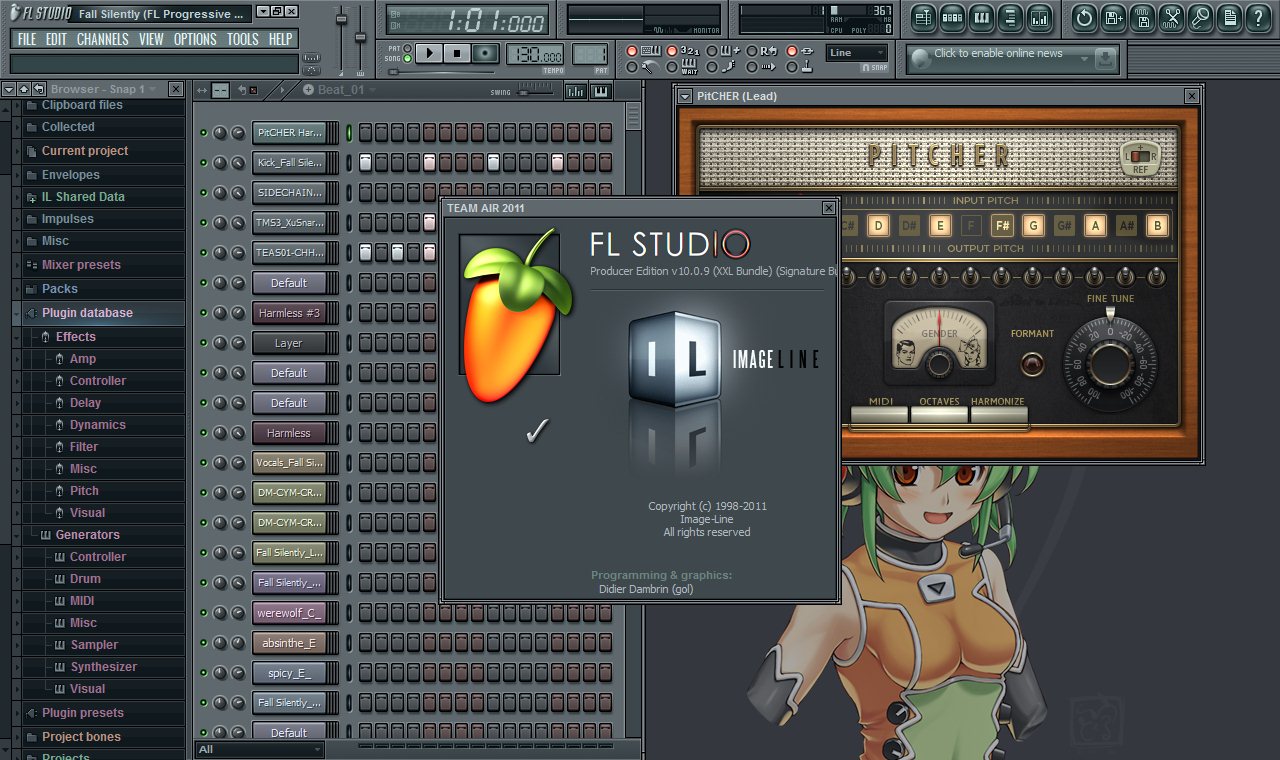Mute the Layer channel LED
The image size is (1280, 760).
point(204,343)
